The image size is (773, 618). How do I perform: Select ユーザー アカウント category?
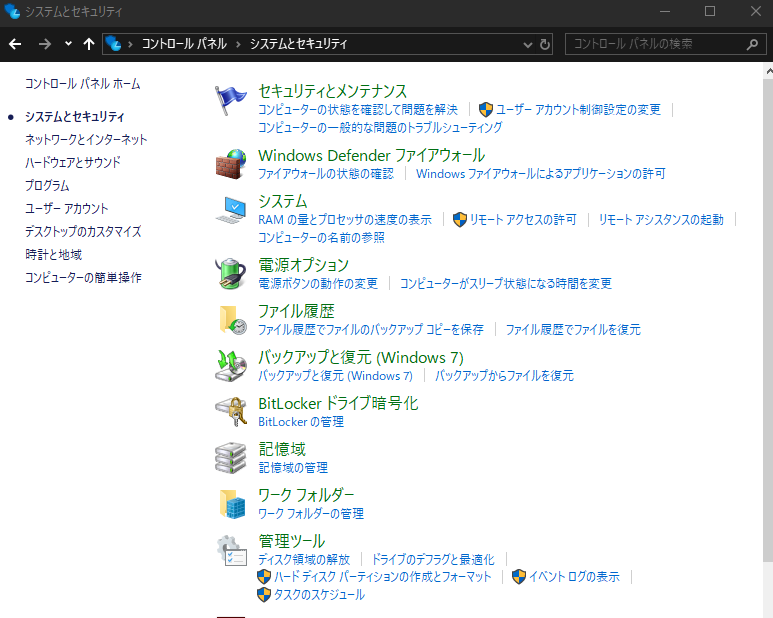pyautogui.click(x=67, y=208)
